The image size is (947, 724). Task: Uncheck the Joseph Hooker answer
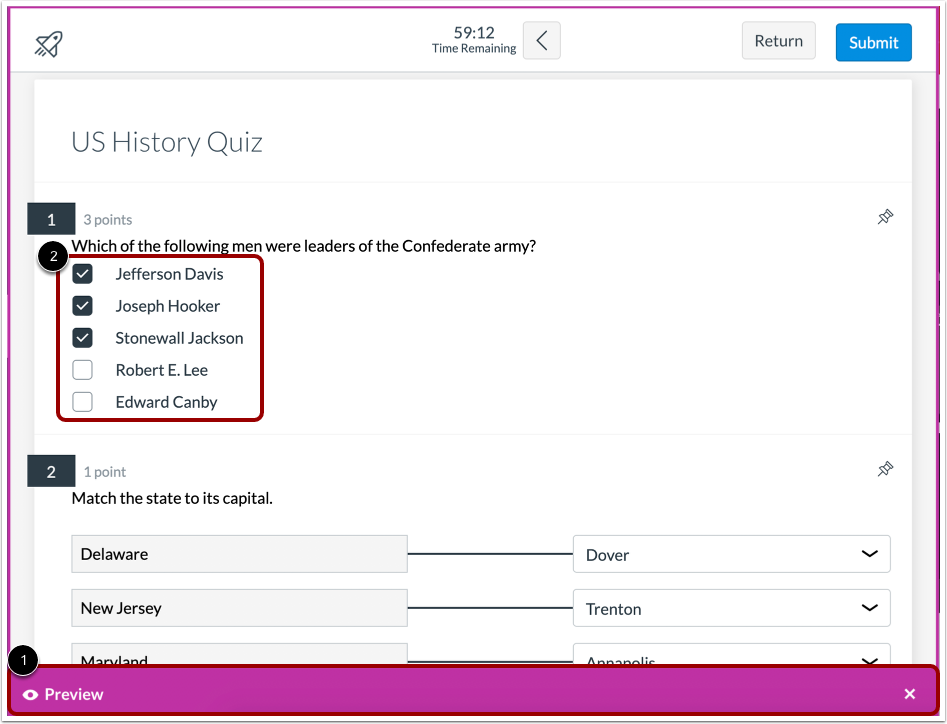82,305
